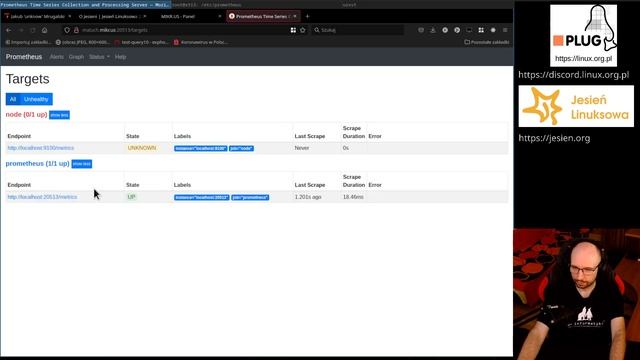The height and width of the screenshot is (360, 640).
Task: Click the monitor-shaped toolbar icon
Action: point(469,30)
